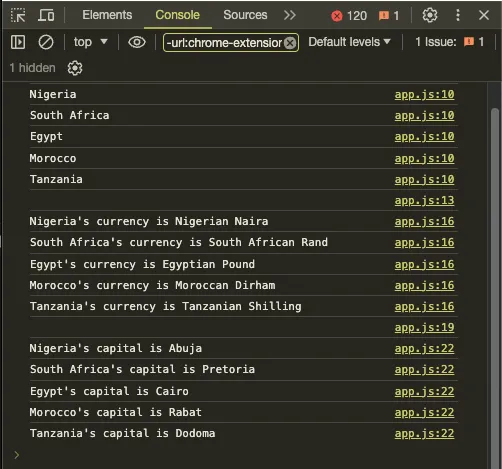
Task: Select the log message "Tanzania"
Action: (56, 180)
